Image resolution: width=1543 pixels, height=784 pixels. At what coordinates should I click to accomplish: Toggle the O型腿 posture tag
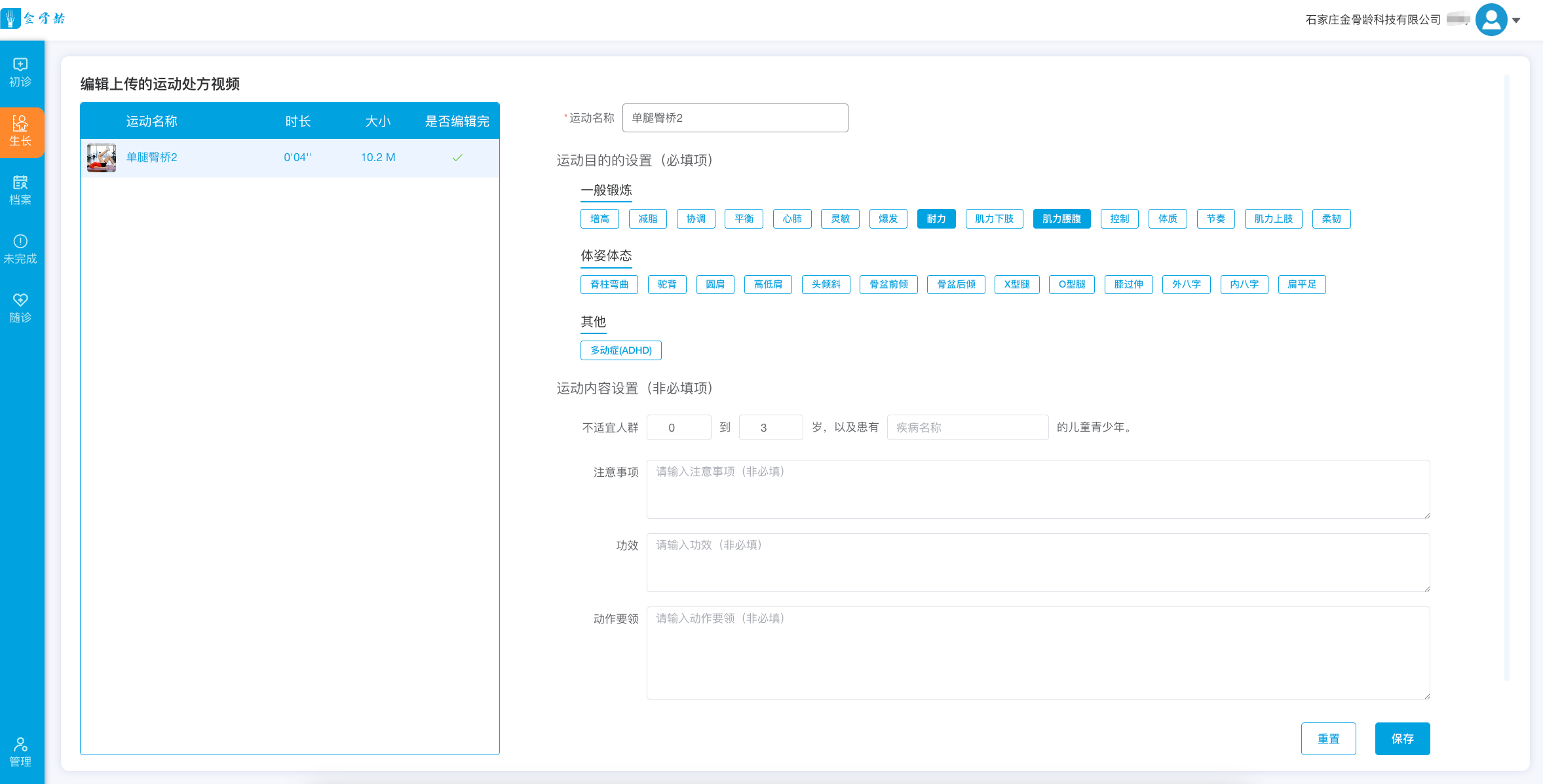[1072, 284]
